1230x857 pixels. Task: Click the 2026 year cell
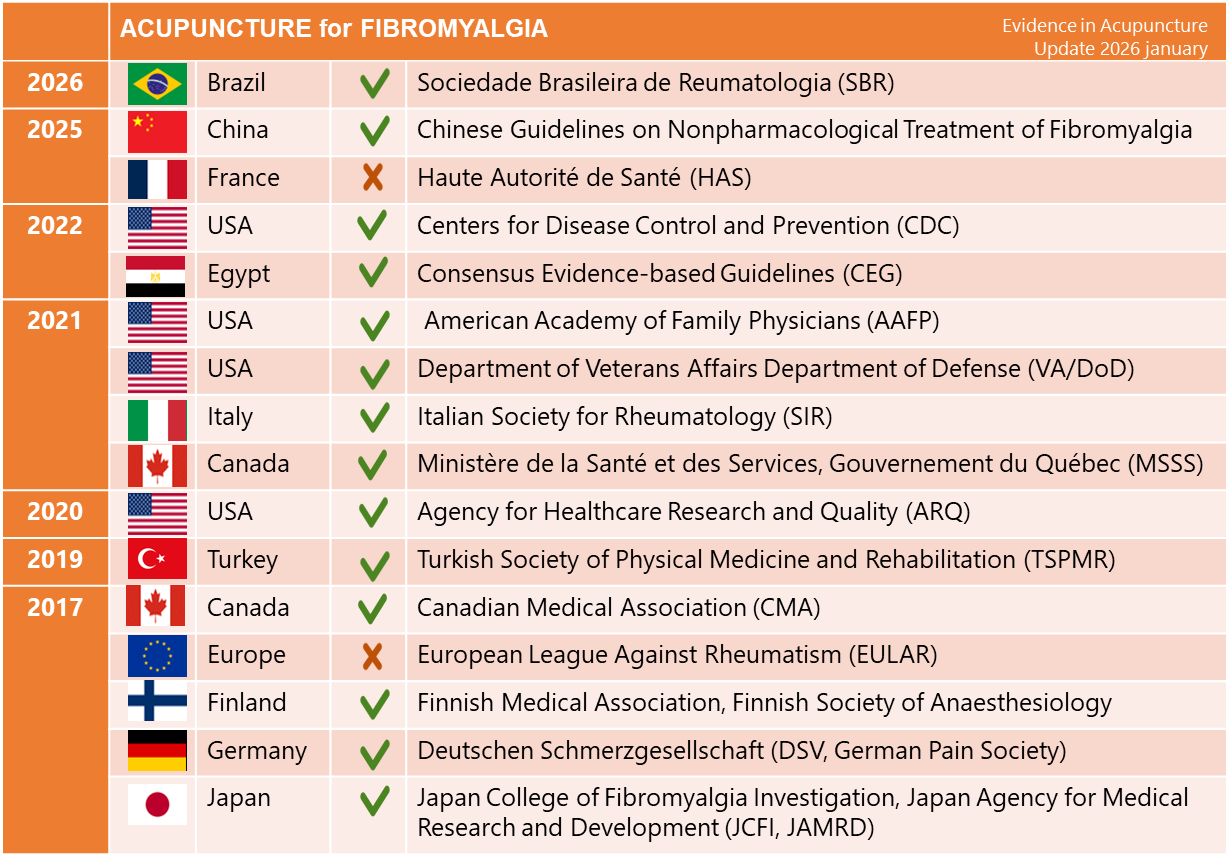point(55,84)
